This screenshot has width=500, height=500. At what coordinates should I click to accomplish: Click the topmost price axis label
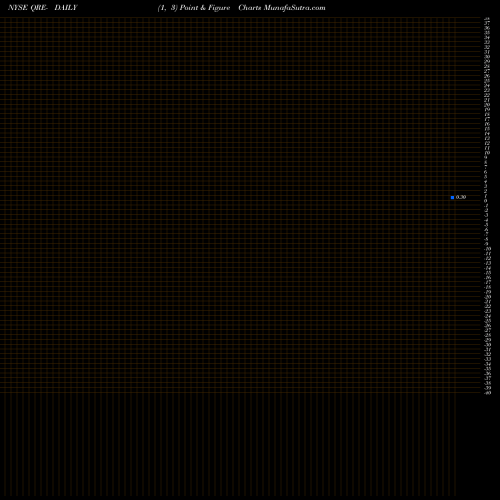(x=487, y=19)
